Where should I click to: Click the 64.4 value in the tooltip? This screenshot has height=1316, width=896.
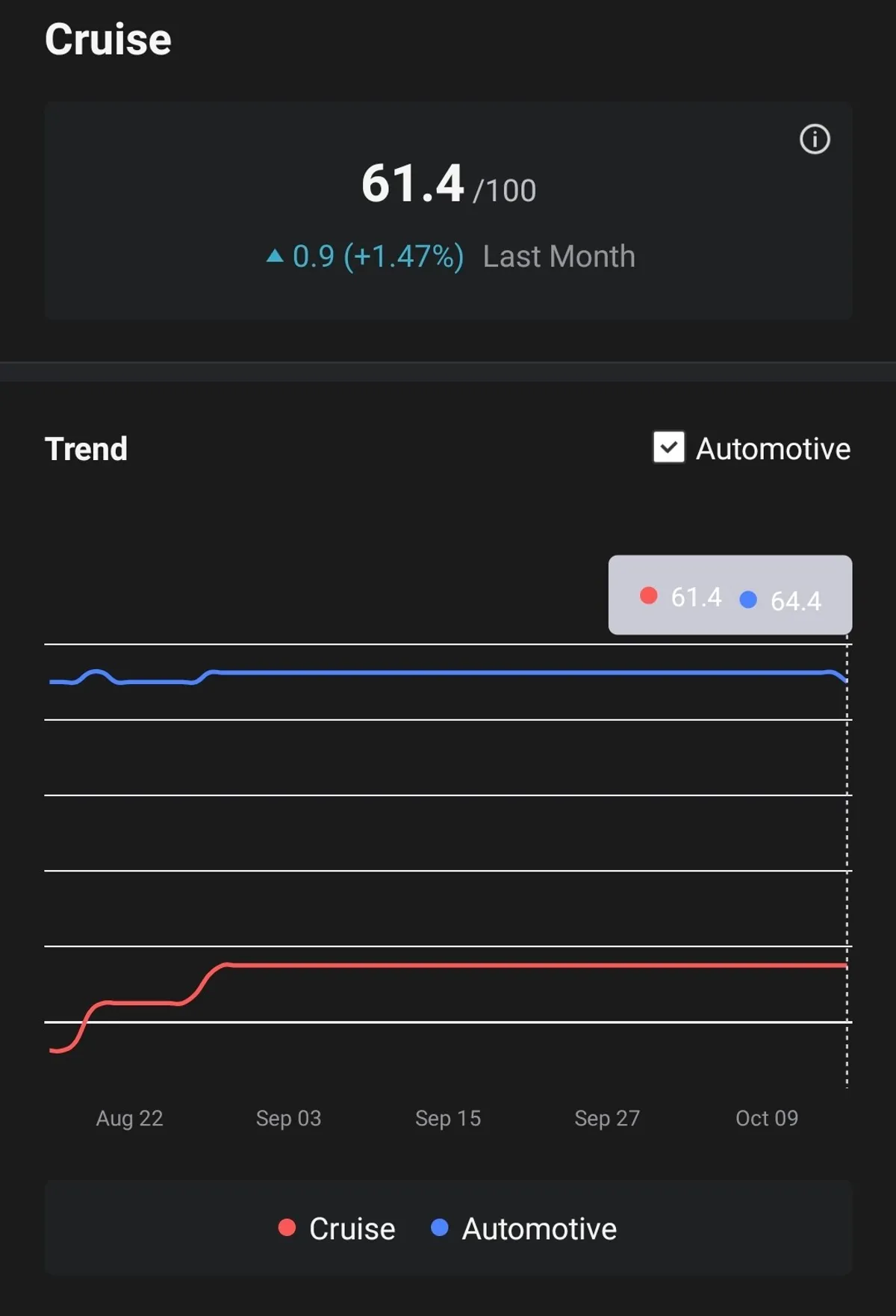[x=796, y=600]
